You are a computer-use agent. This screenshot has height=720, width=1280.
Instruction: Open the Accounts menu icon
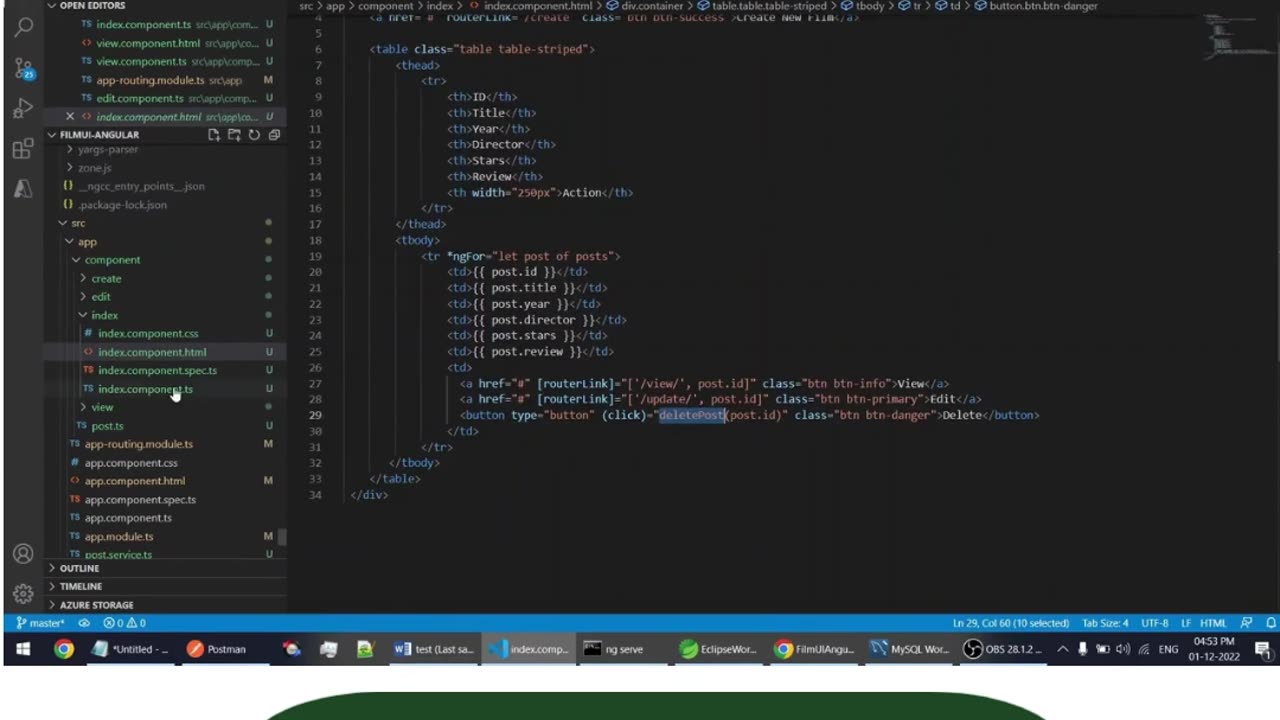click(x=23, y=554)
